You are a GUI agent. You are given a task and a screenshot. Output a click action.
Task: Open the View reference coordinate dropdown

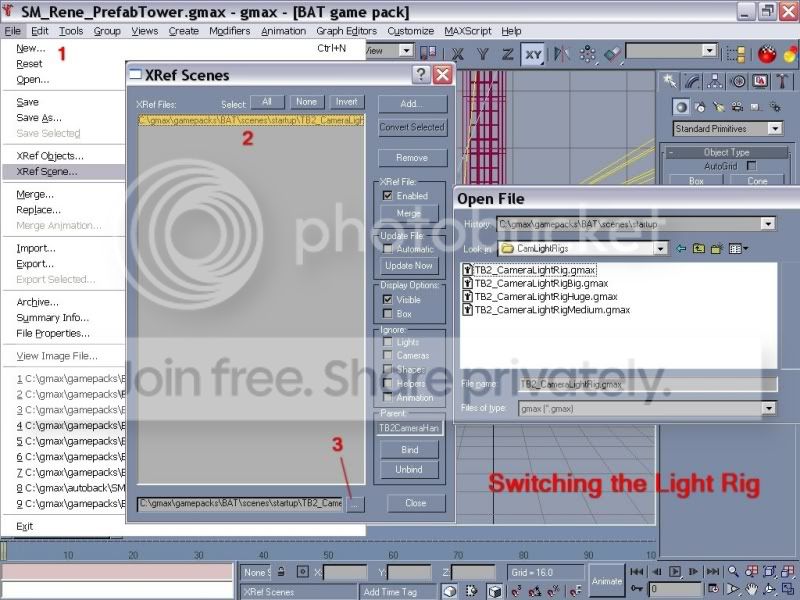[x=406, y=51]
